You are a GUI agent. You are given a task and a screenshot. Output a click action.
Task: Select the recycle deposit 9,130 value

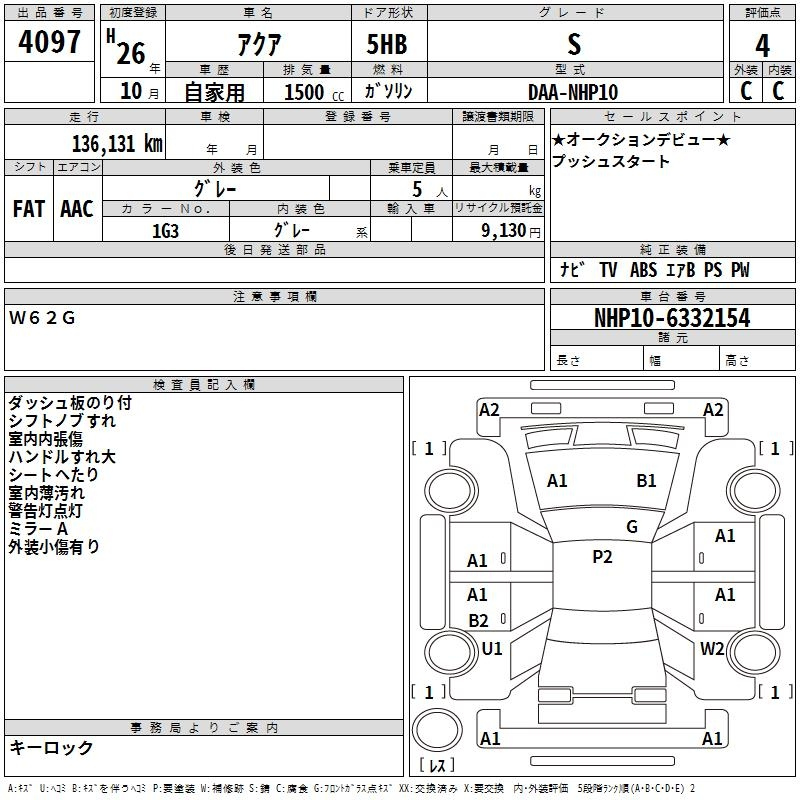click(498, 230)
